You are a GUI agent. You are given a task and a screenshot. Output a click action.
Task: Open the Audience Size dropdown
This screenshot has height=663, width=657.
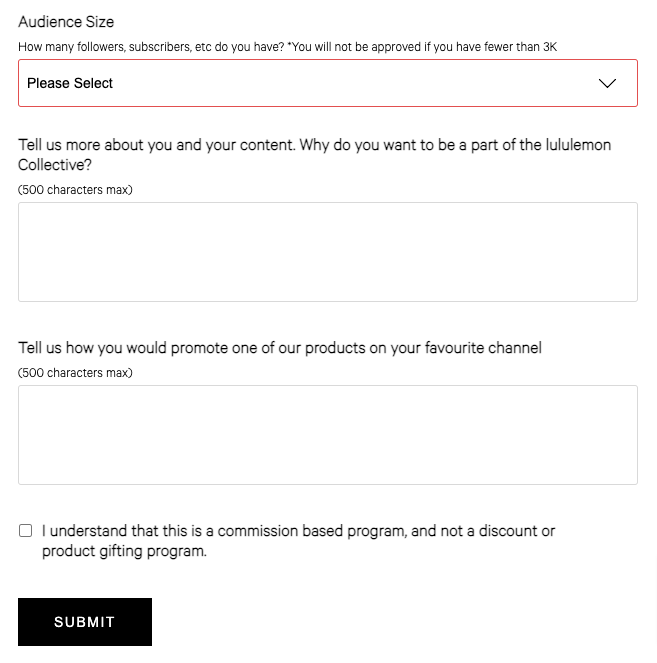click(327, 83)
